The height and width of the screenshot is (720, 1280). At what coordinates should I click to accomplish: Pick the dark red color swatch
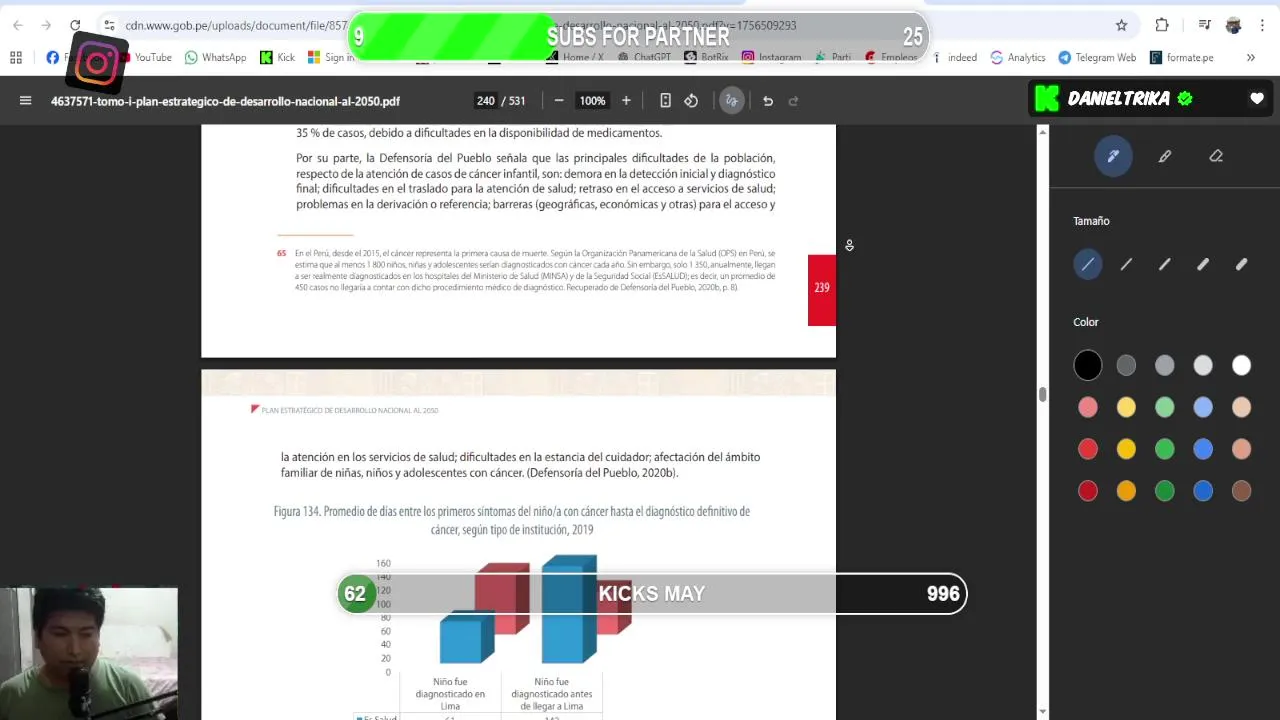tap(1088, 491)
